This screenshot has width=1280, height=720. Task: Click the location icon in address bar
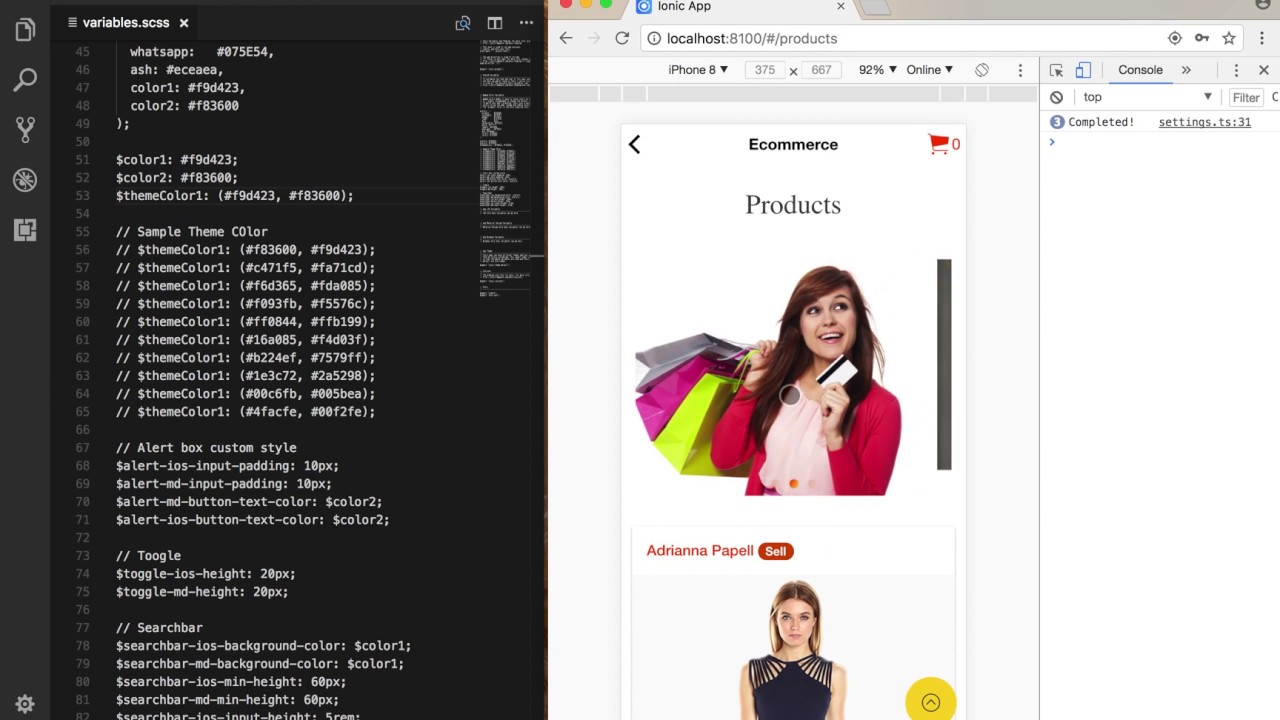1175,38
